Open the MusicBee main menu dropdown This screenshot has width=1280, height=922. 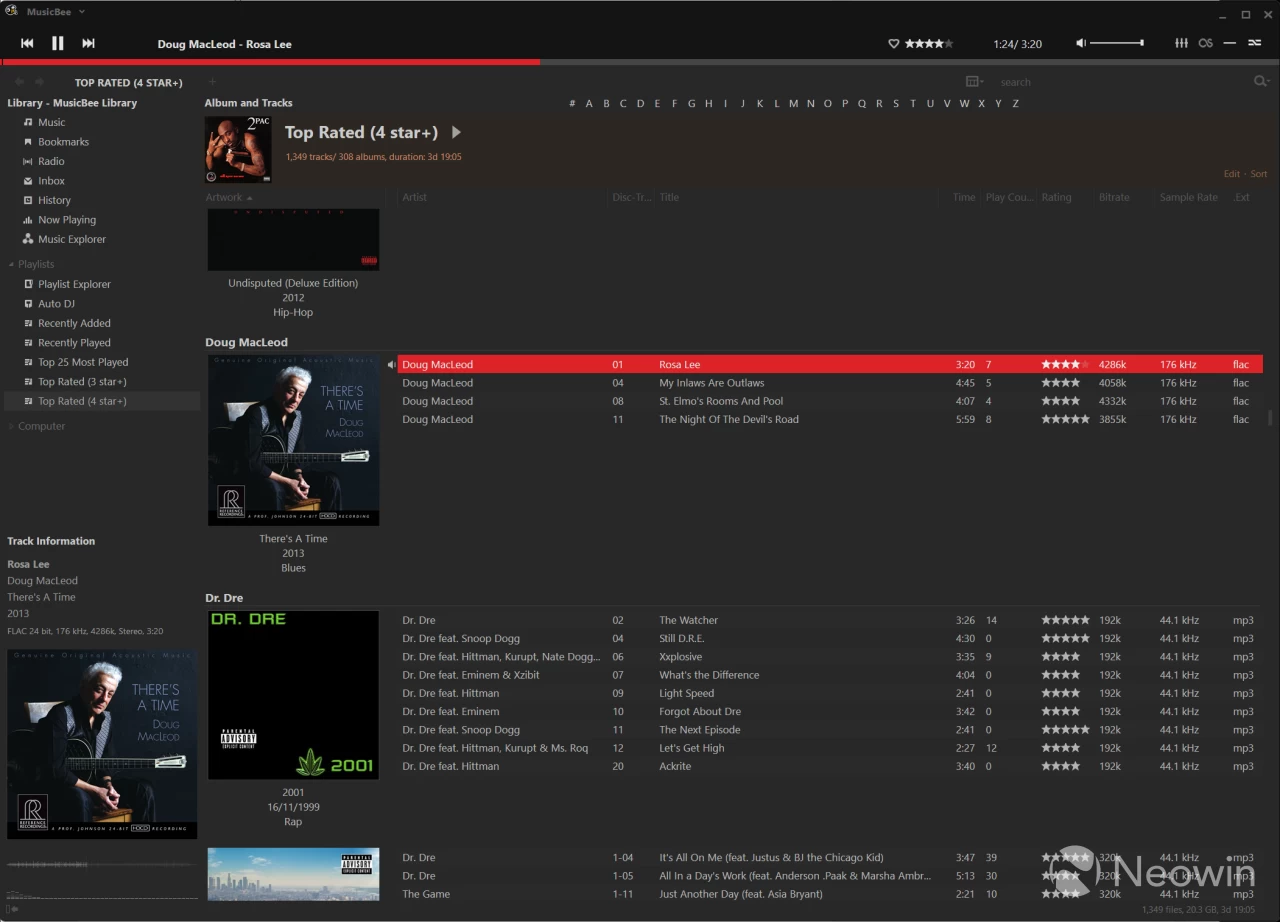pyautogui.click(x=56, y=12)
